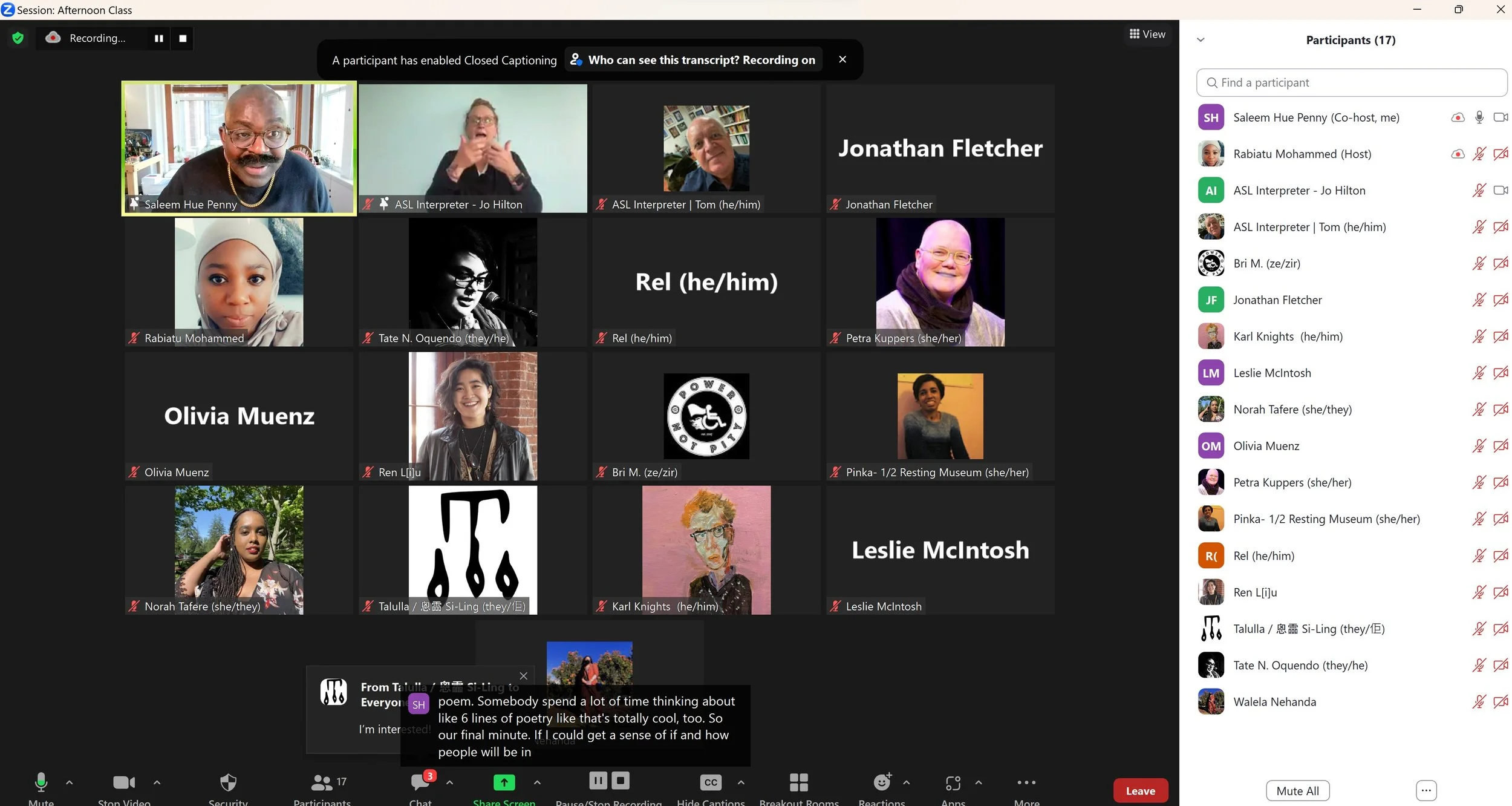The height and width of the screenshot is (806, 1512).
Task: Collapse the Participants panel chevron
Action: pos(1201,40)
